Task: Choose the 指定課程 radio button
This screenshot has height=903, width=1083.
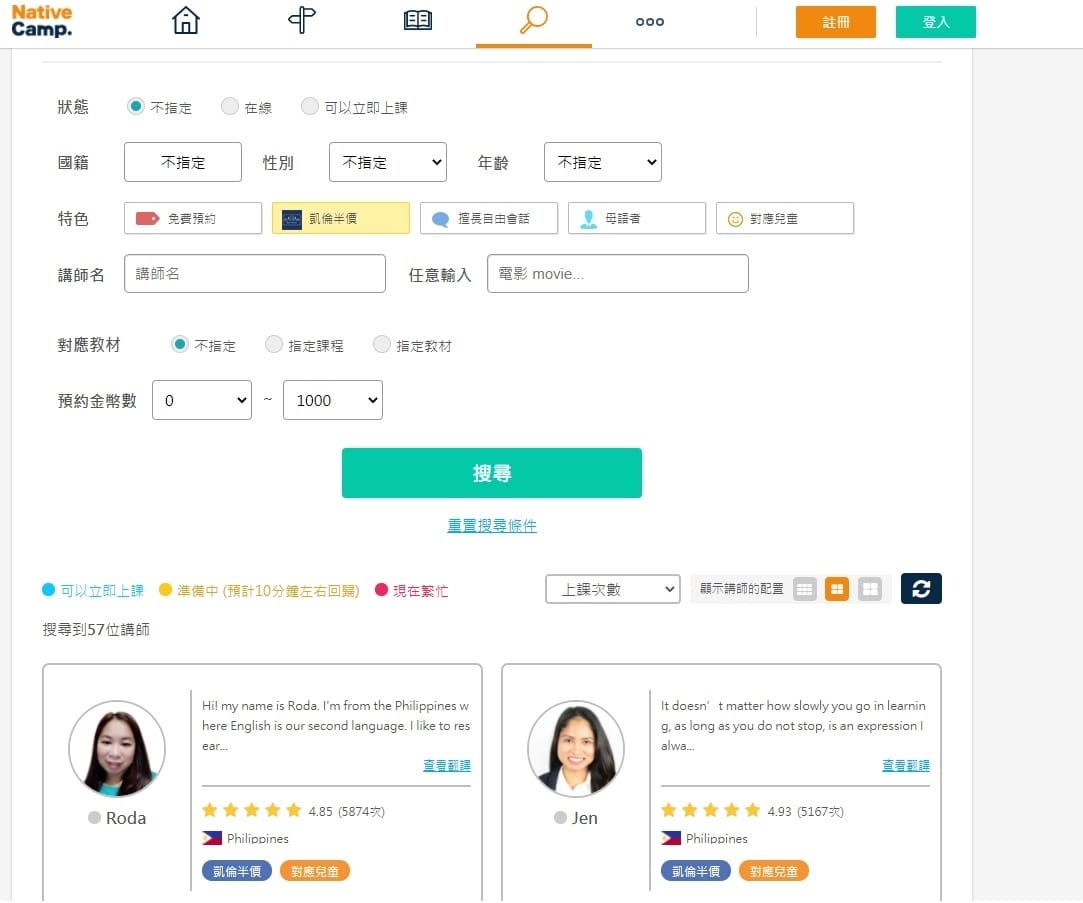Action: (x=274, y=344)
